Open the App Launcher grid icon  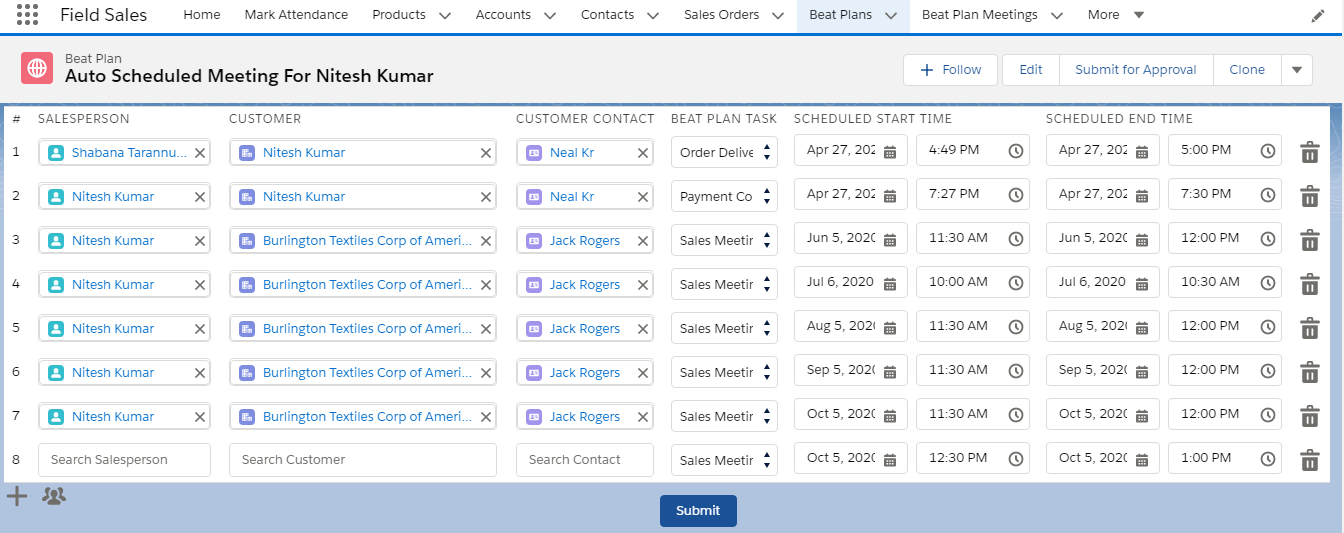[x=28, y=15]
